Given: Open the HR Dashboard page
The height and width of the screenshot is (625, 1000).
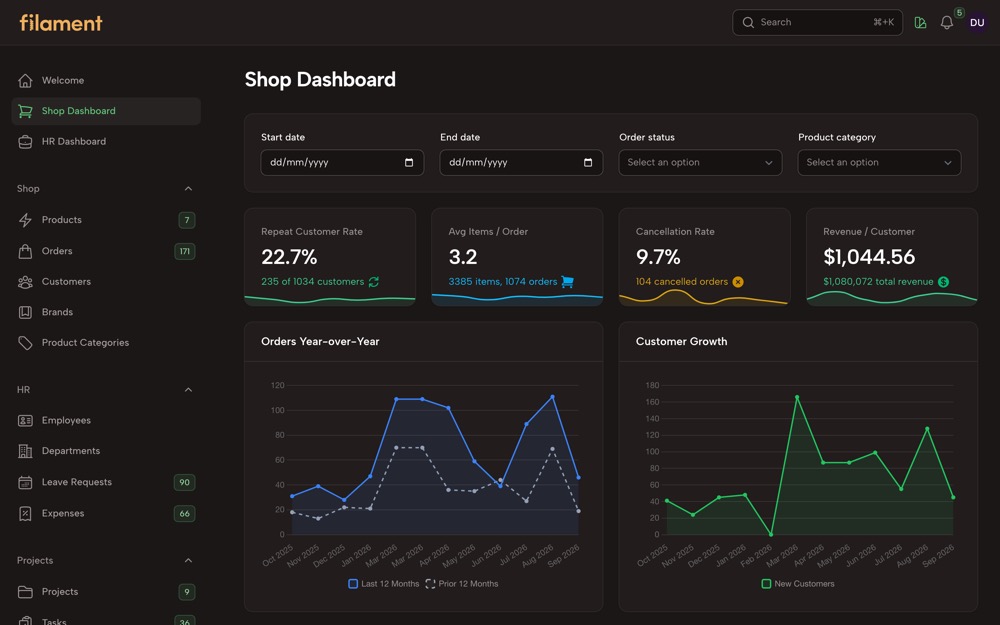Looking at the screenshot, I should coord(106,142).
